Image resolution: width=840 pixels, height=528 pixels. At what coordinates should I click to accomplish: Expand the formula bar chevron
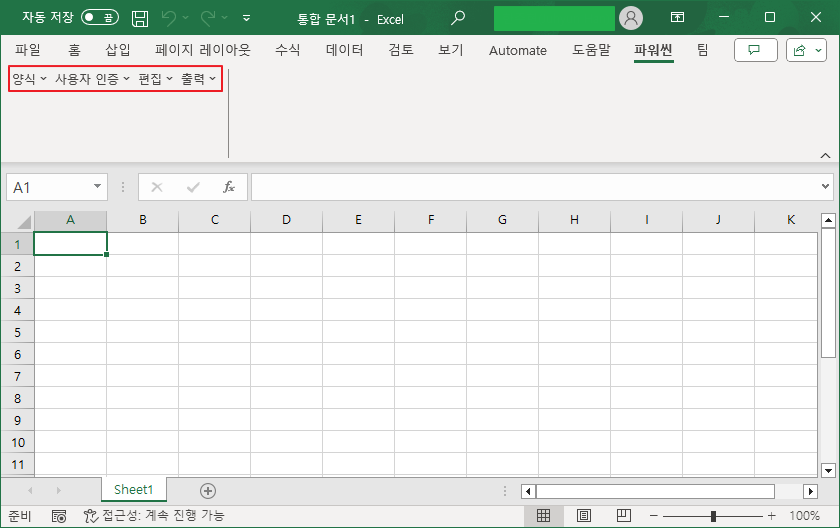825,186
